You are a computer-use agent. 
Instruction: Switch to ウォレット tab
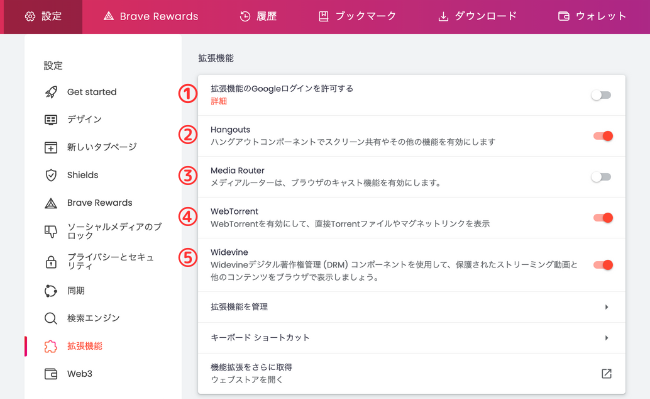click(x=592, y=17)
